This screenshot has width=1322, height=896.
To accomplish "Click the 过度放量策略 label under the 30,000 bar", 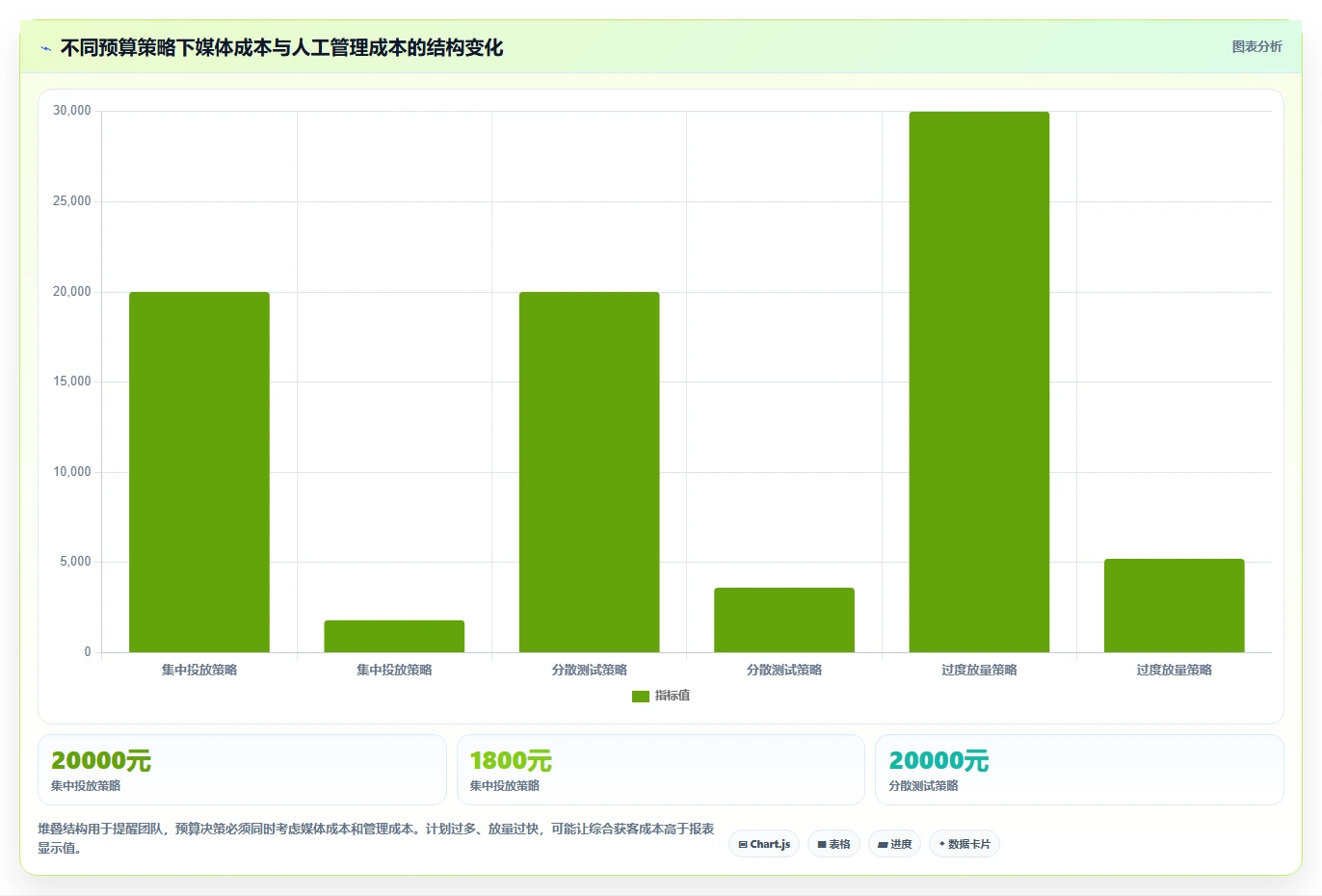I will pos(979,671).
